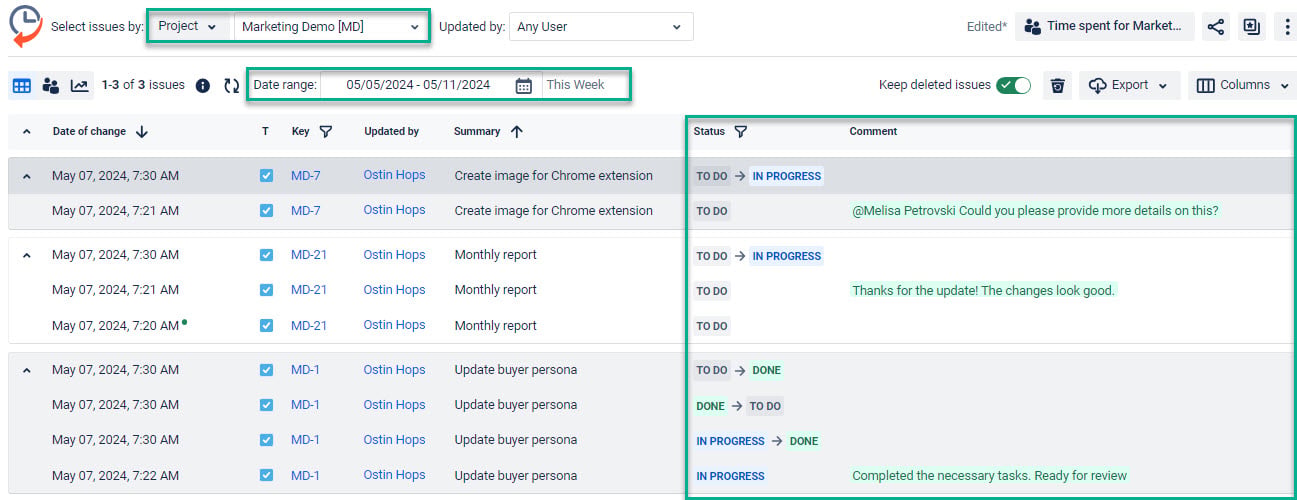This screenshot has height=500, width=1297.
Task: Switch to table grid view icon
Action: click(22, 86)
